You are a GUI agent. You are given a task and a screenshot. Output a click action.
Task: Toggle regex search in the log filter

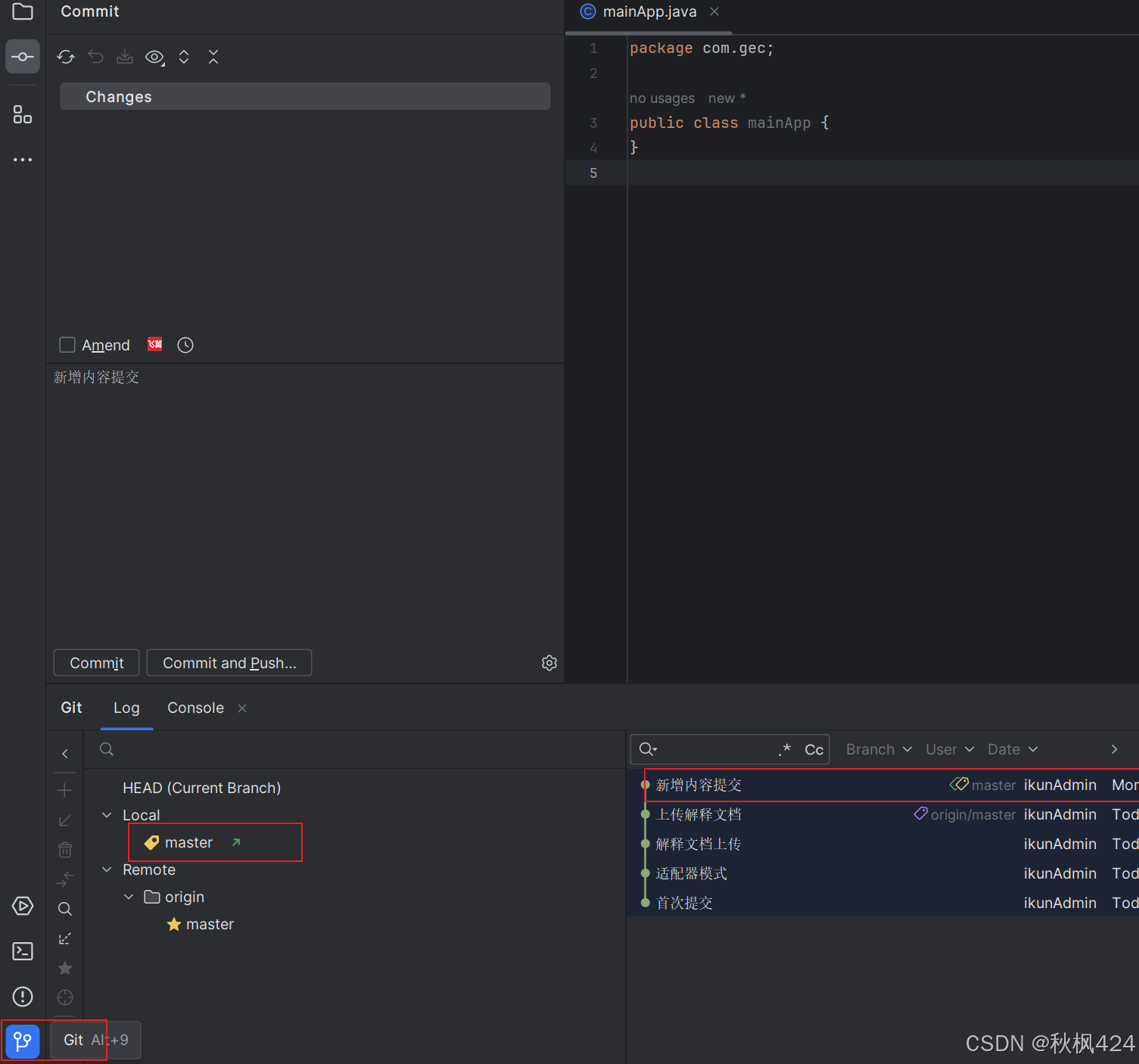(x=784, y=749)
